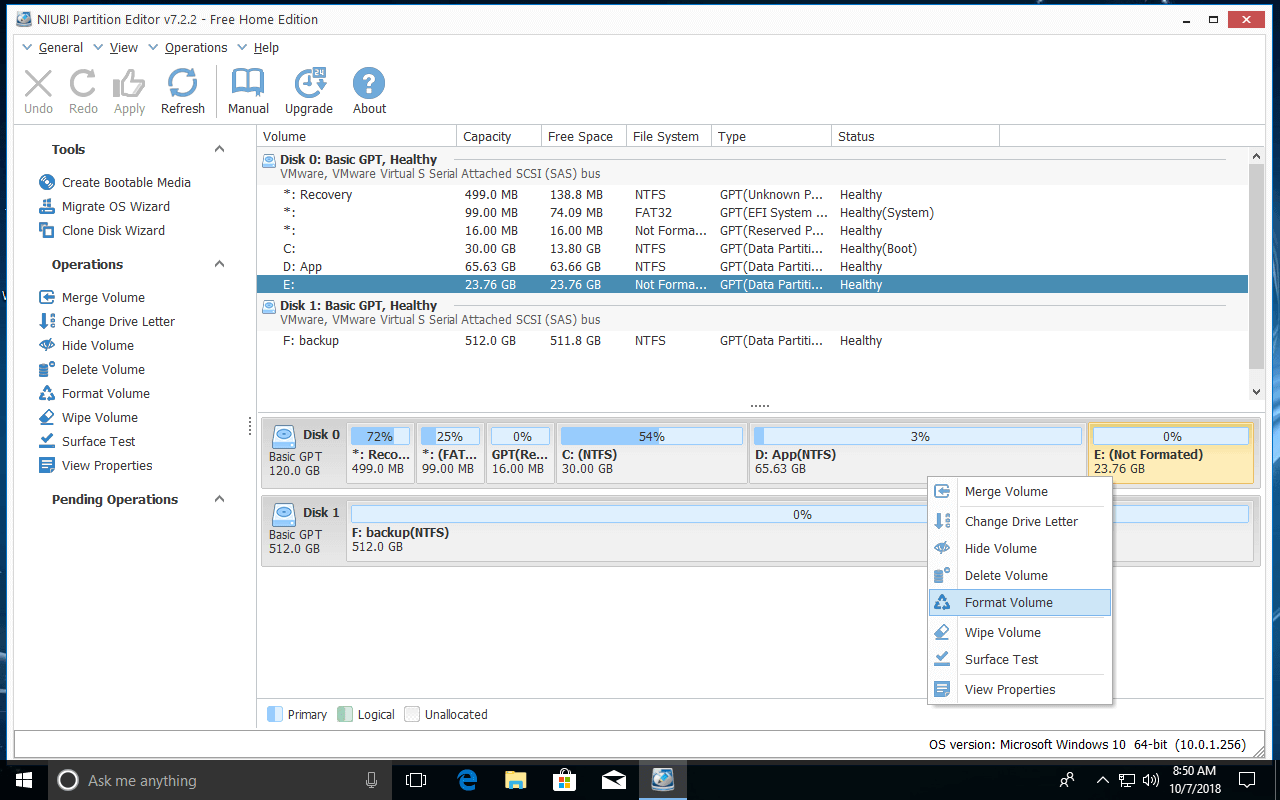Open Microsoft Edge from the taskbar
Screen dimensions: 1280x800
tap(466, 780)
